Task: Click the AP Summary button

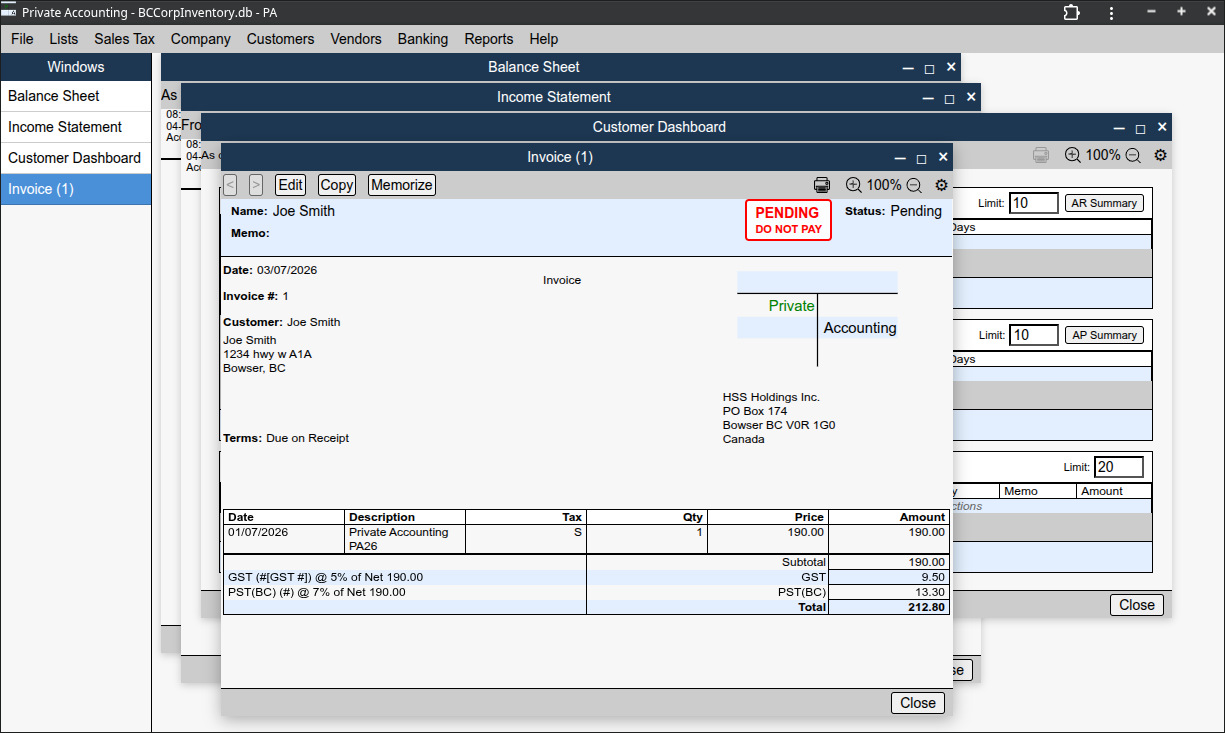Action: point(1104,335)
